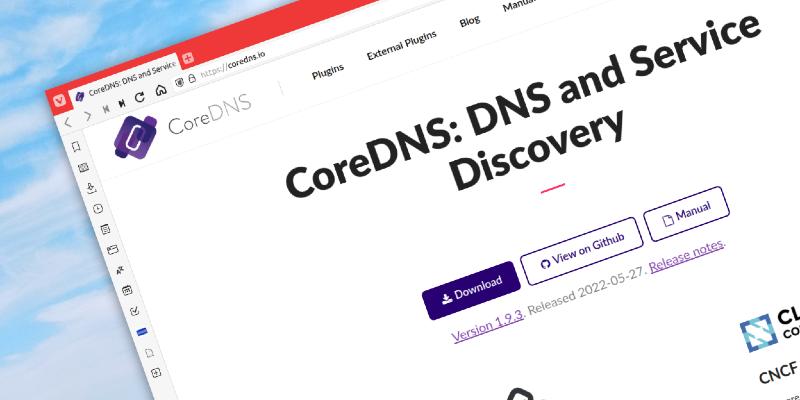The image size is (800, 400).
Task: Open the Notes panel icon
Action: click(105, 229)
